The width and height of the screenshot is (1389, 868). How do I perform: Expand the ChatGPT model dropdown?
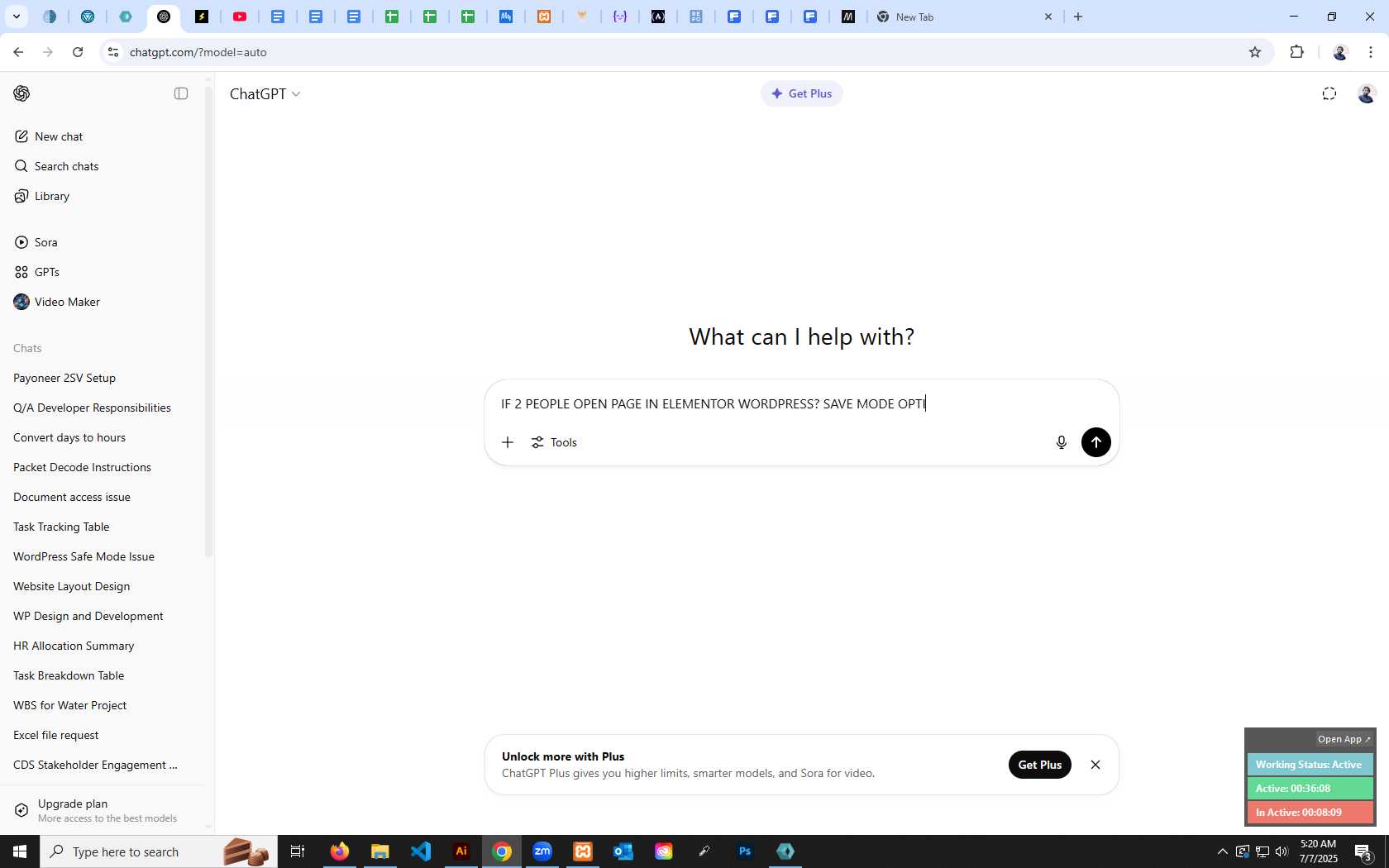click(265, 94)
